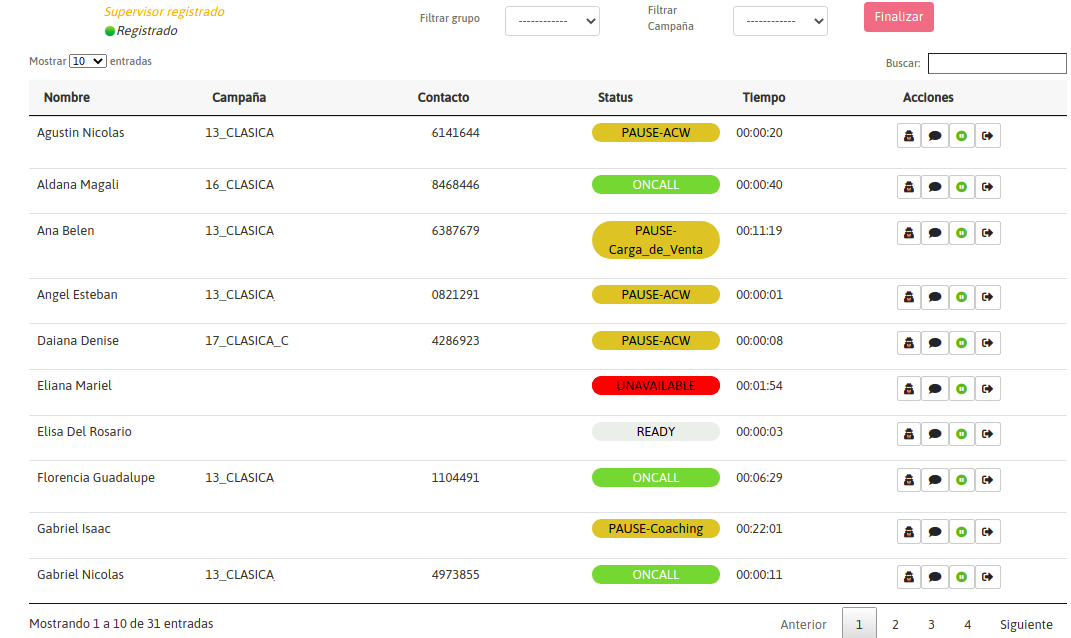Click the PAUSE-Coaching status badge
The height and width of the screenshot is (638, 1071).
pos(656,529)
